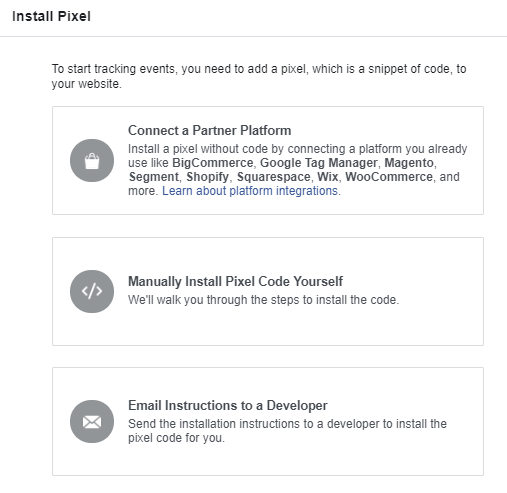Click the Wix platform name

click(x=328, y=177)
